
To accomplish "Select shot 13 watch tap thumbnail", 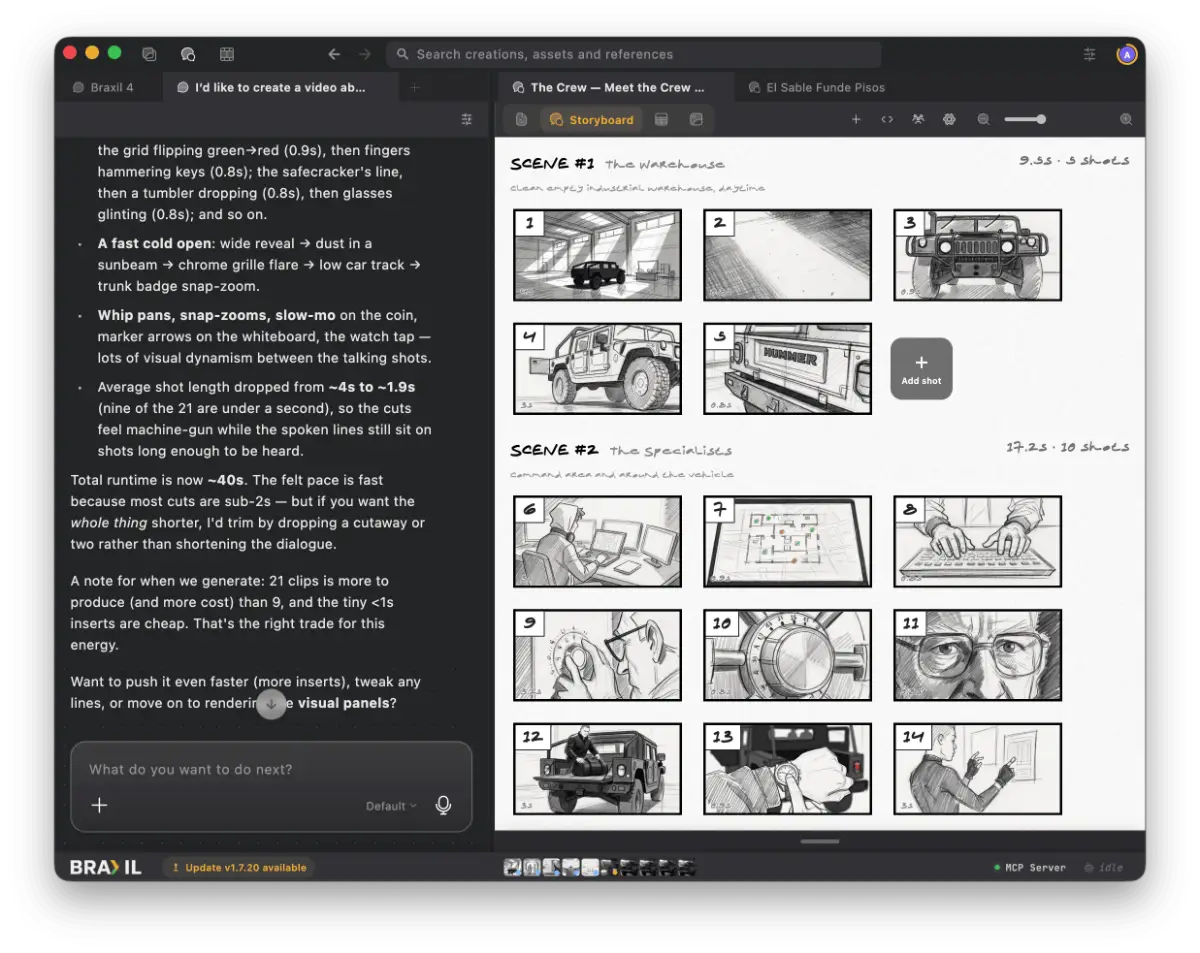I will 787,768.
